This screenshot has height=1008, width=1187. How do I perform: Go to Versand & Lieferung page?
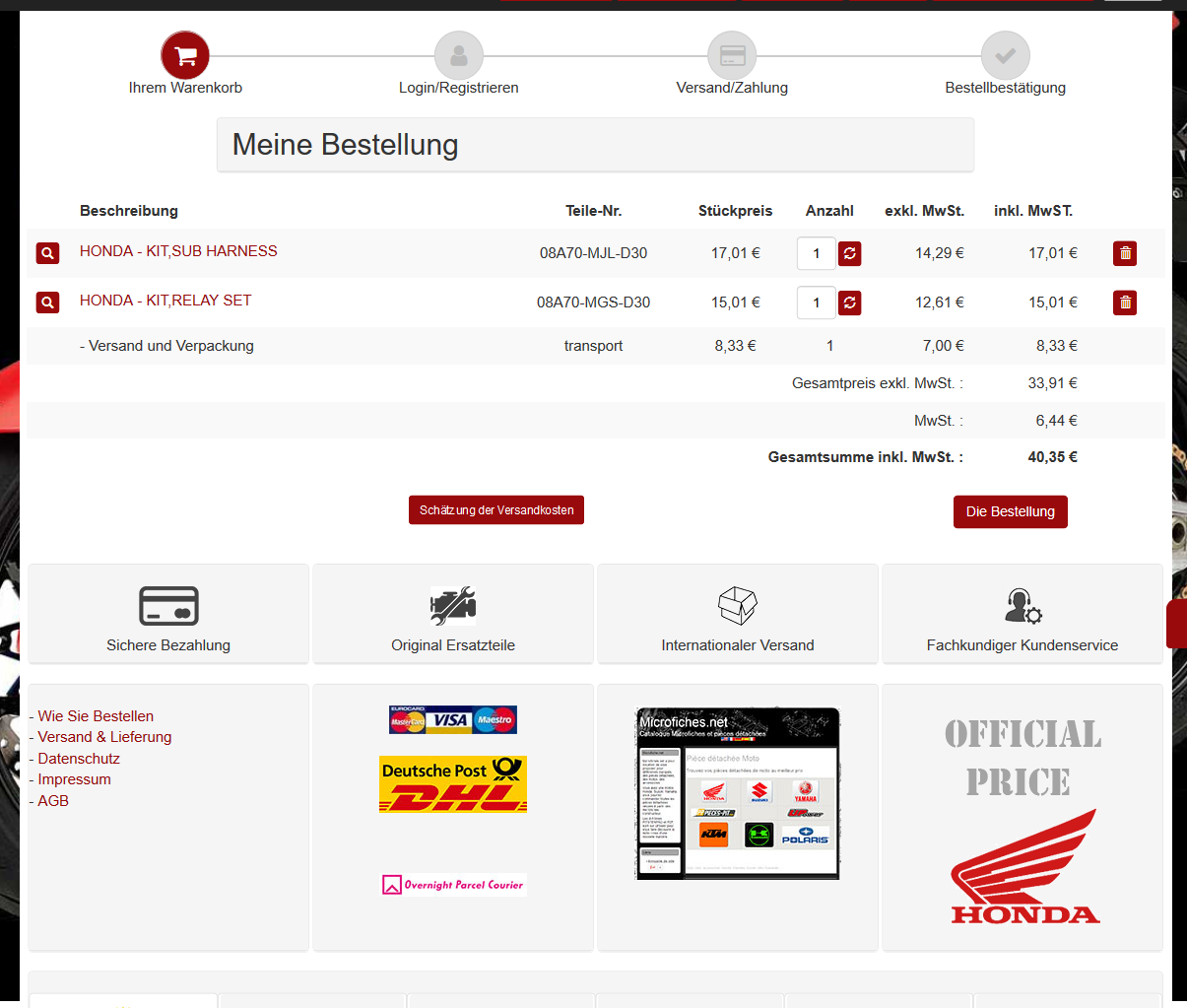[x=104, y=737]
